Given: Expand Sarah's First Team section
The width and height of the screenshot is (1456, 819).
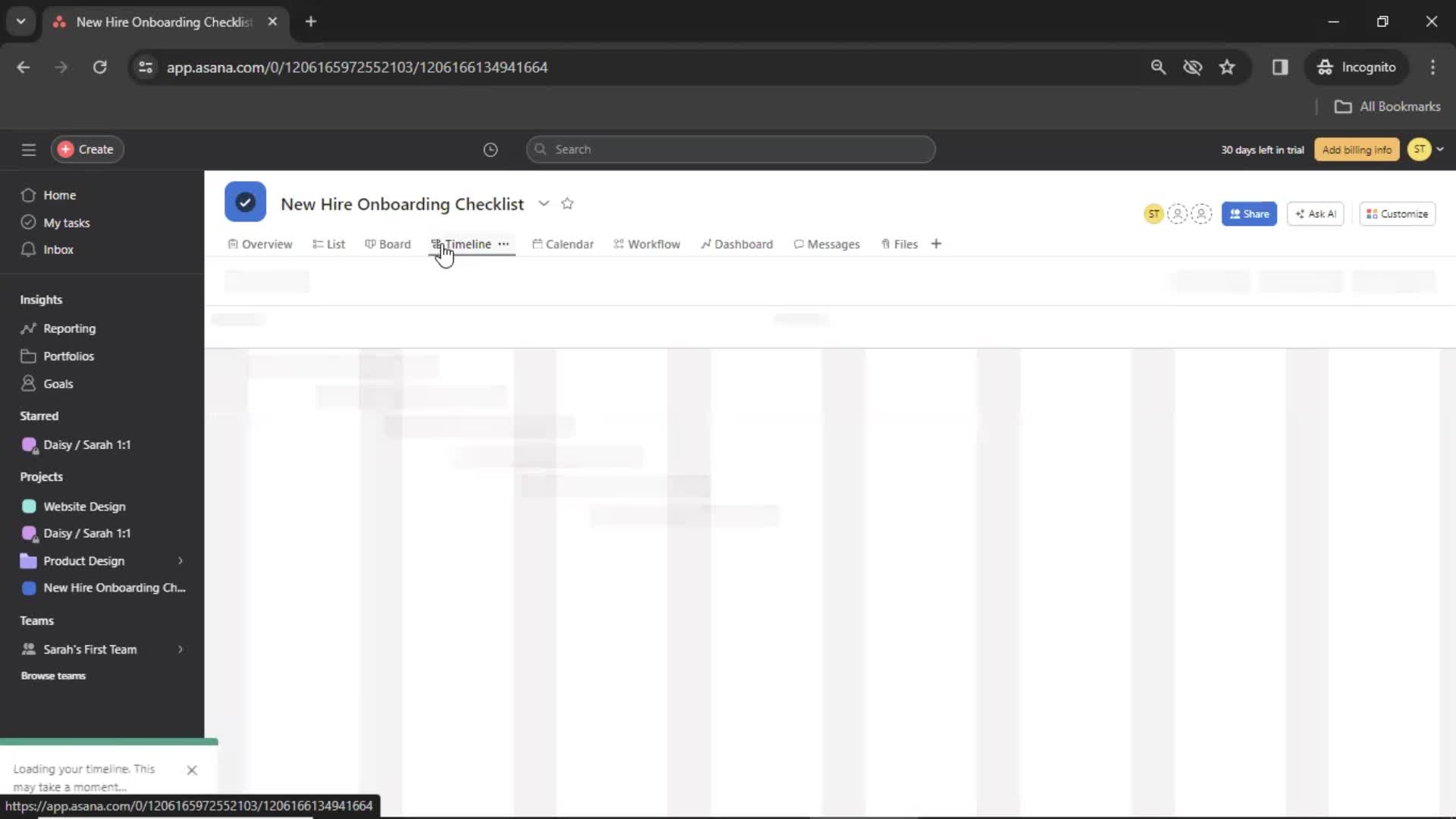Looking at the screenshot, I should click(179, 648).
